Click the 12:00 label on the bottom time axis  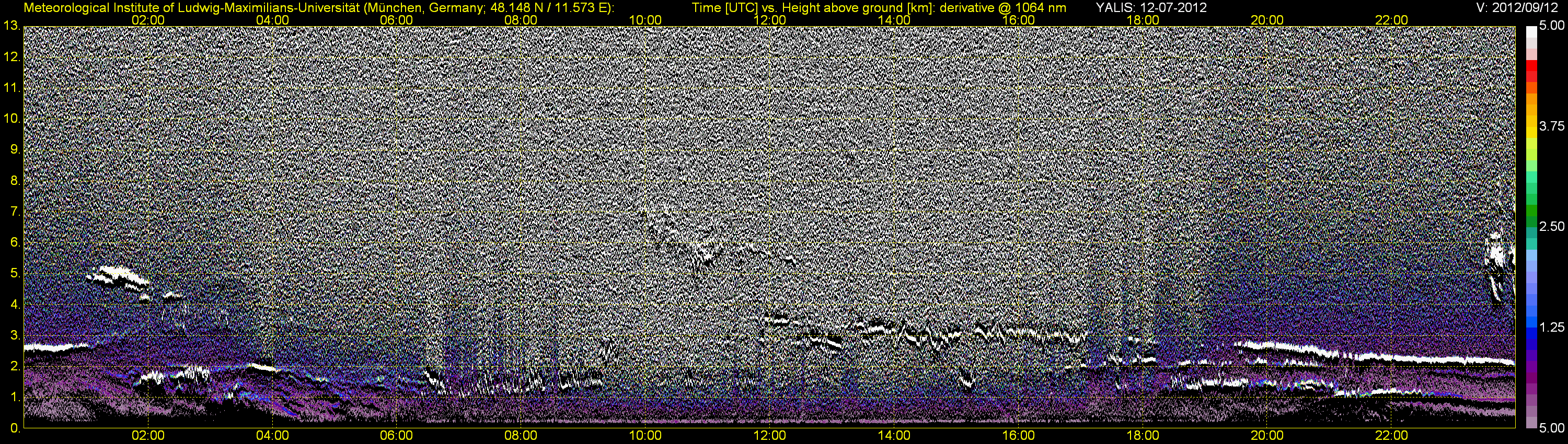pyautogui.click(x=769, y=436)
